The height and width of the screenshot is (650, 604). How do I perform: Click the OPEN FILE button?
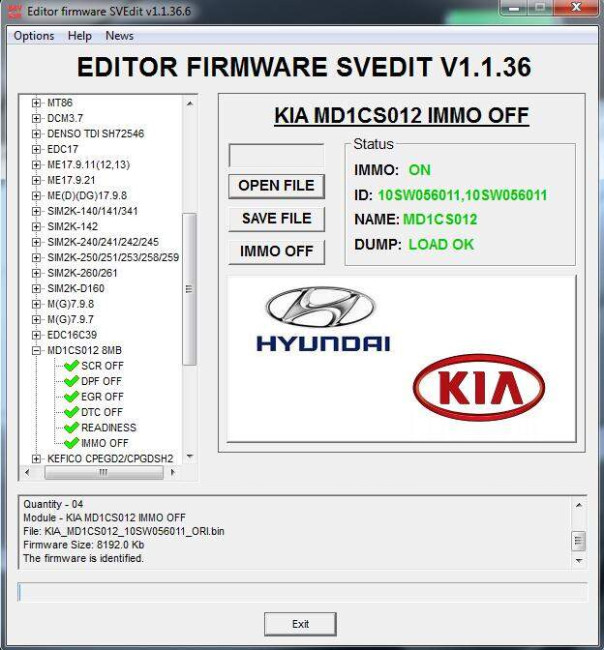(x=277, y=186)
